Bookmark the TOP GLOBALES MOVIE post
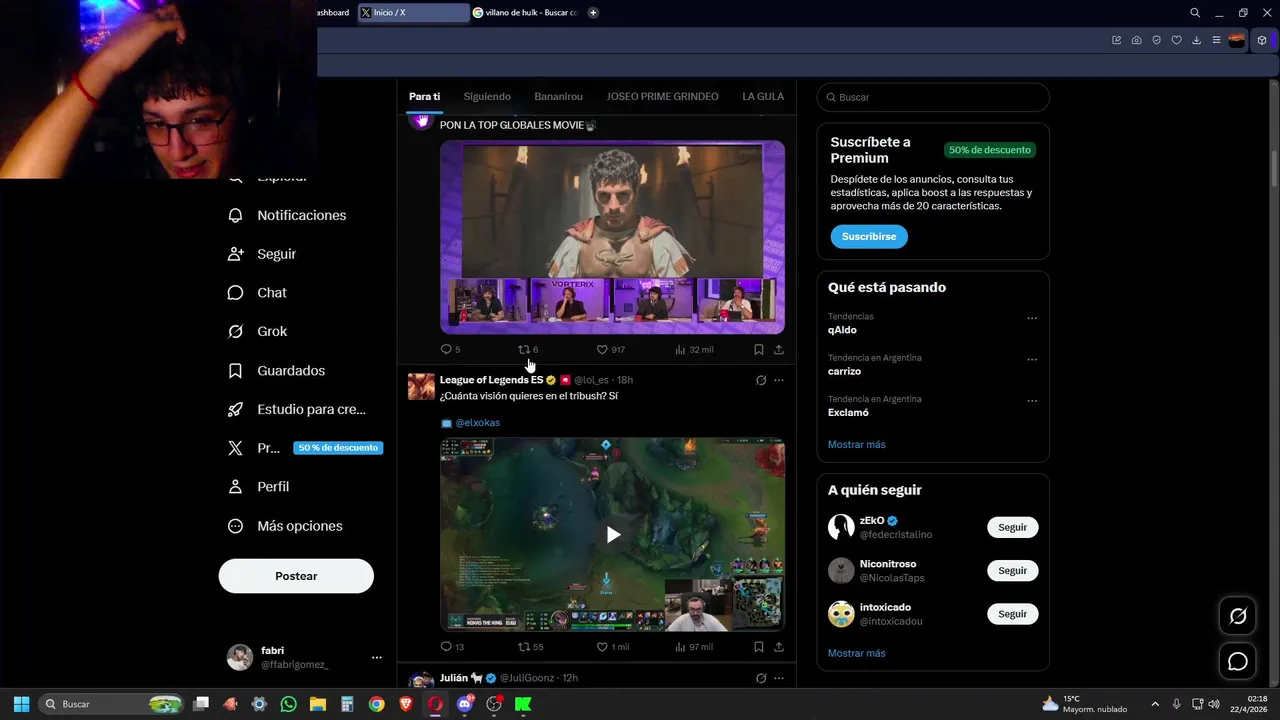Image resolution: width=1280 pixels, height=720 pixels. click(758, 349)
